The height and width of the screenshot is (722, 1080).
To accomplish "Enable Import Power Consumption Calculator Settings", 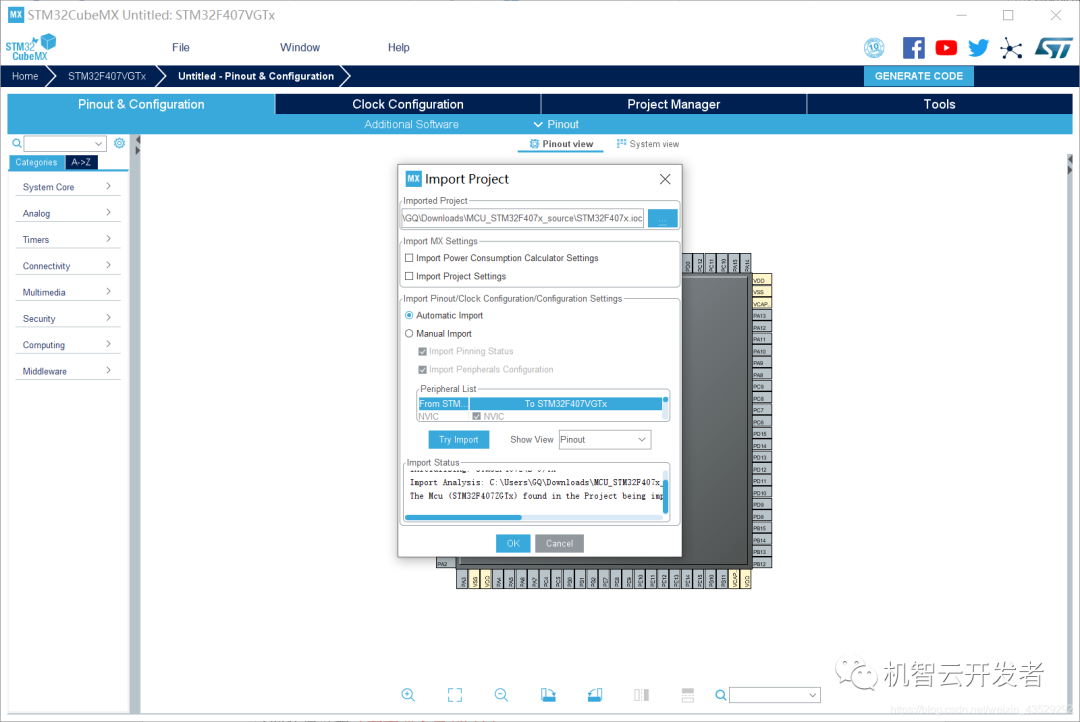I will 409,258.
